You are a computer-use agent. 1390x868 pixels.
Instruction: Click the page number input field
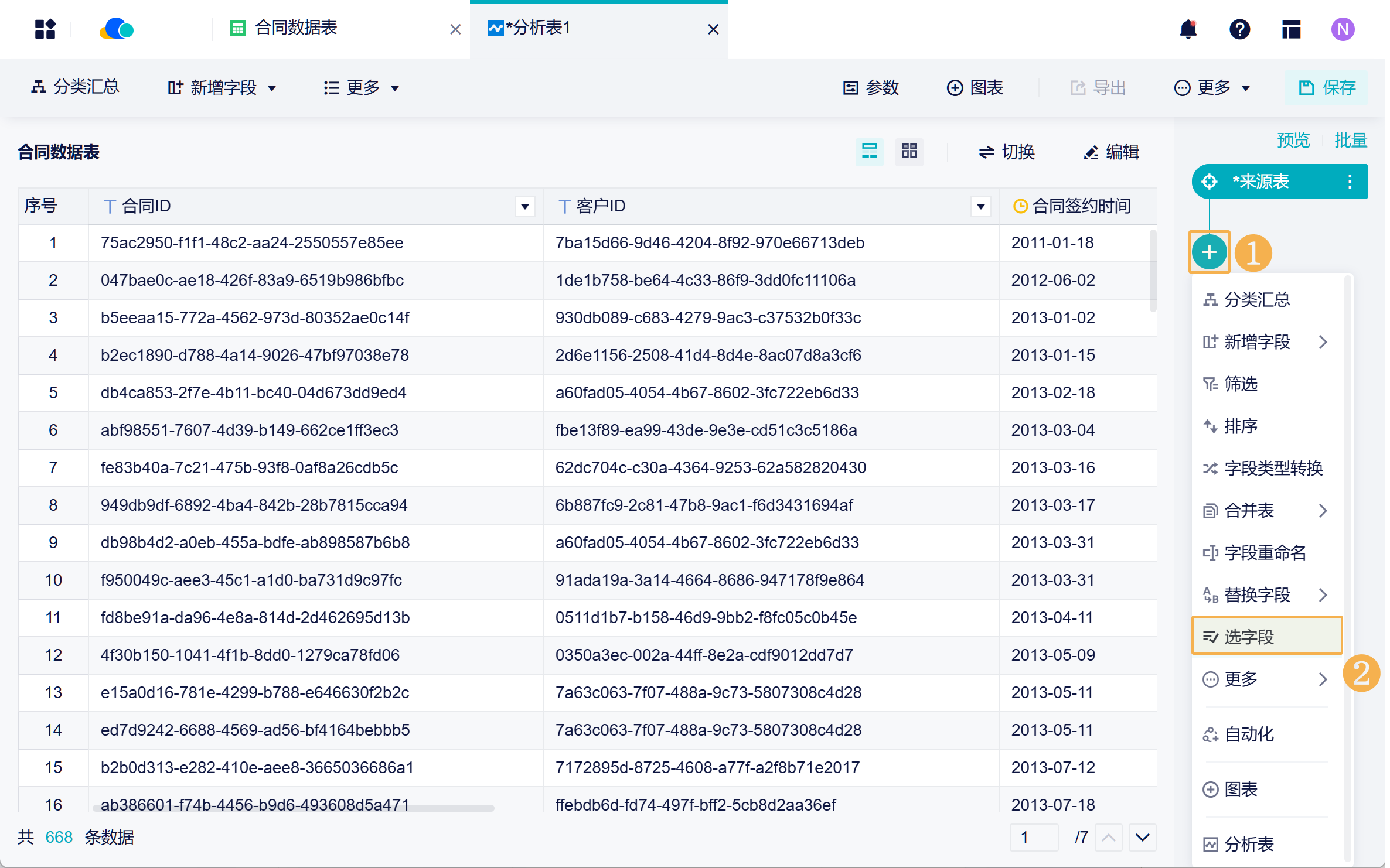point(1033,837)
